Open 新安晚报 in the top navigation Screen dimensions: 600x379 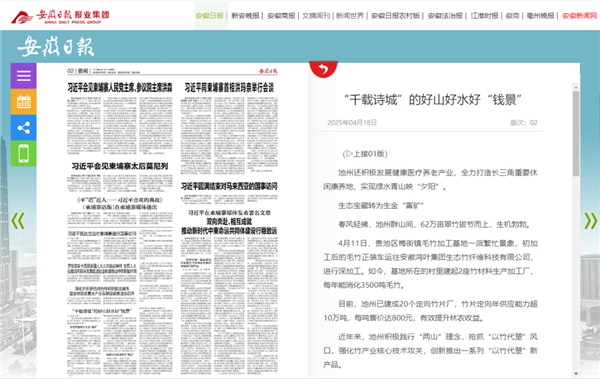pyautogui.click(x=245, y=16)
